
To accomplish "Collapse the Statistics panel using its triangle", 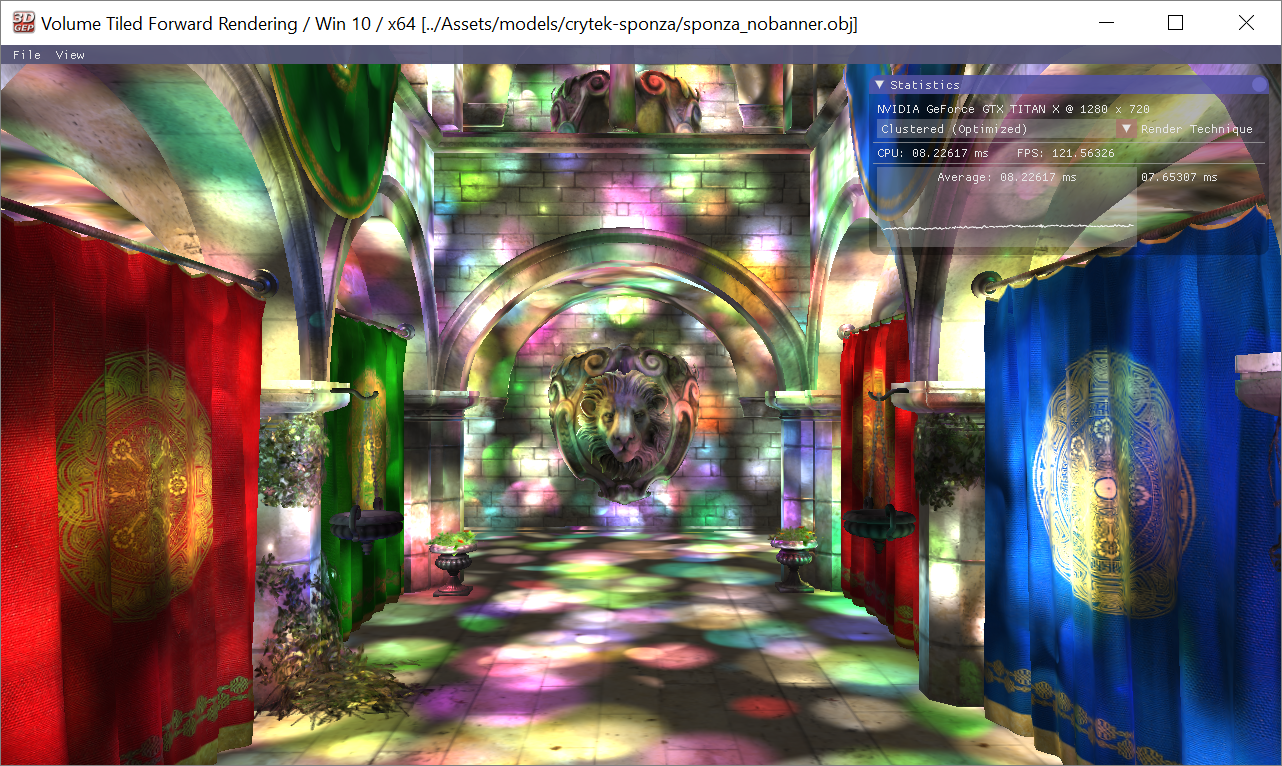I will coord(880,85).
